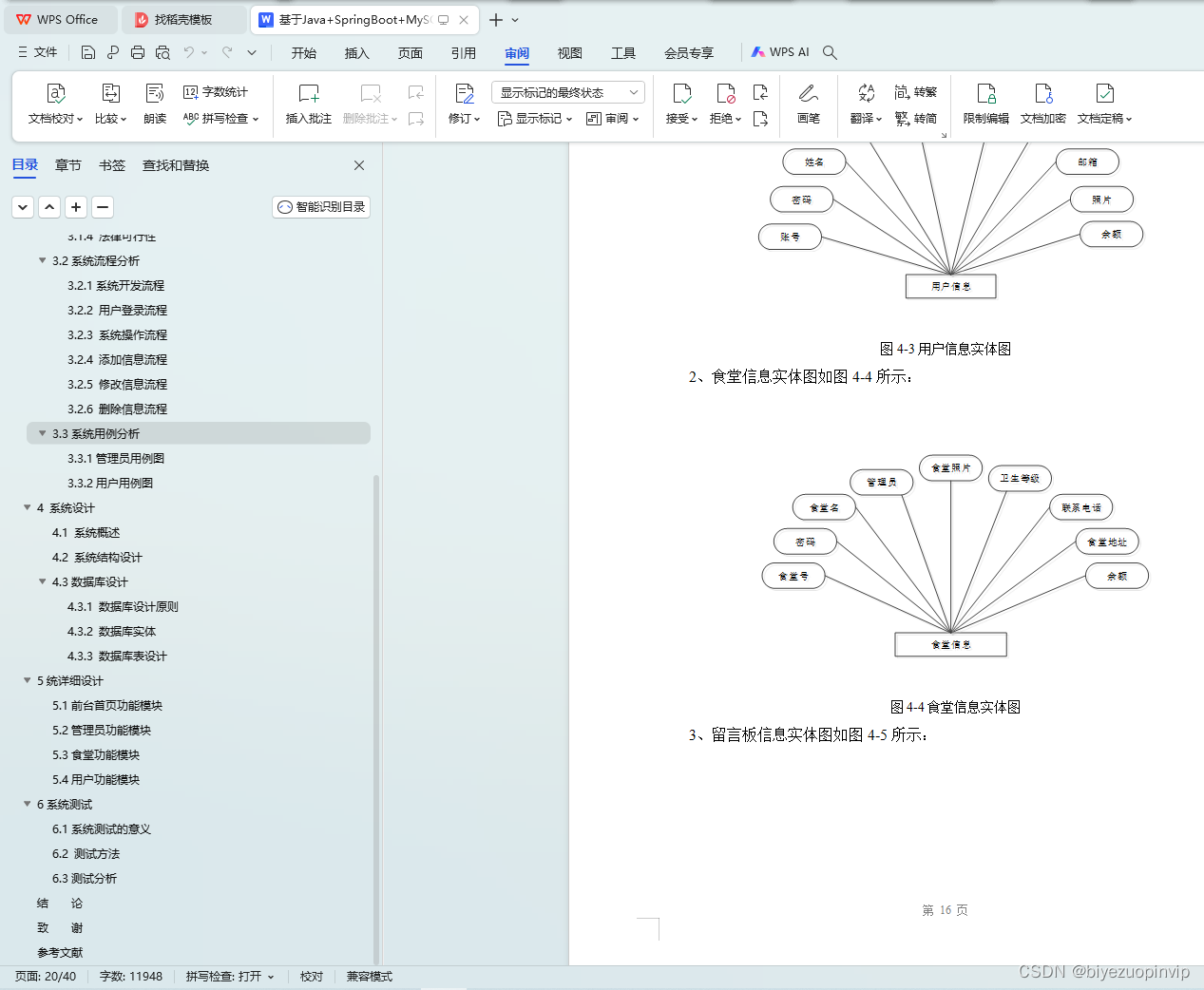Activate the 画笔 ink brush tool
Viewport: 1204px width, 990px height.
[x=809, y=105]
